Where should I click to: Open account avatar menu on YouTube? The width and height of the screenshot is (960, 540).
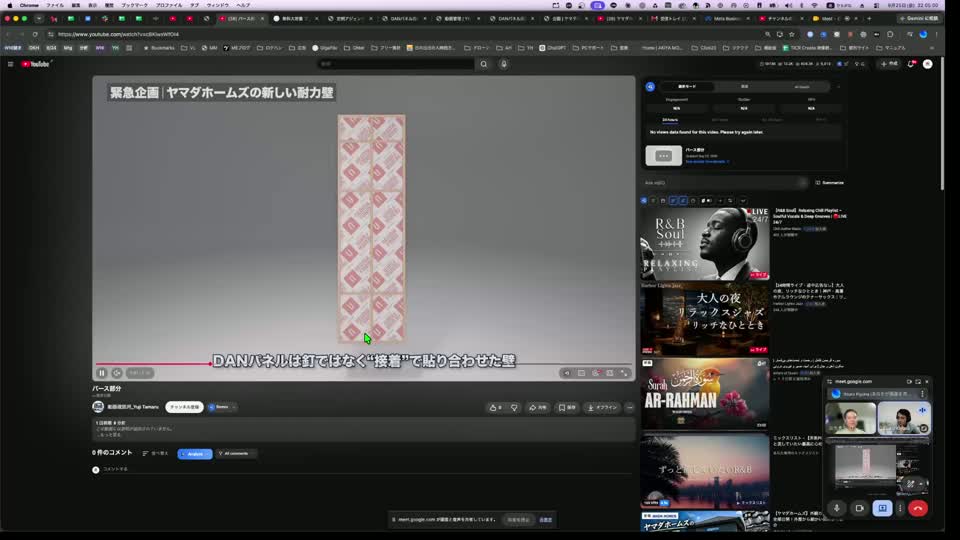[928, 64]
